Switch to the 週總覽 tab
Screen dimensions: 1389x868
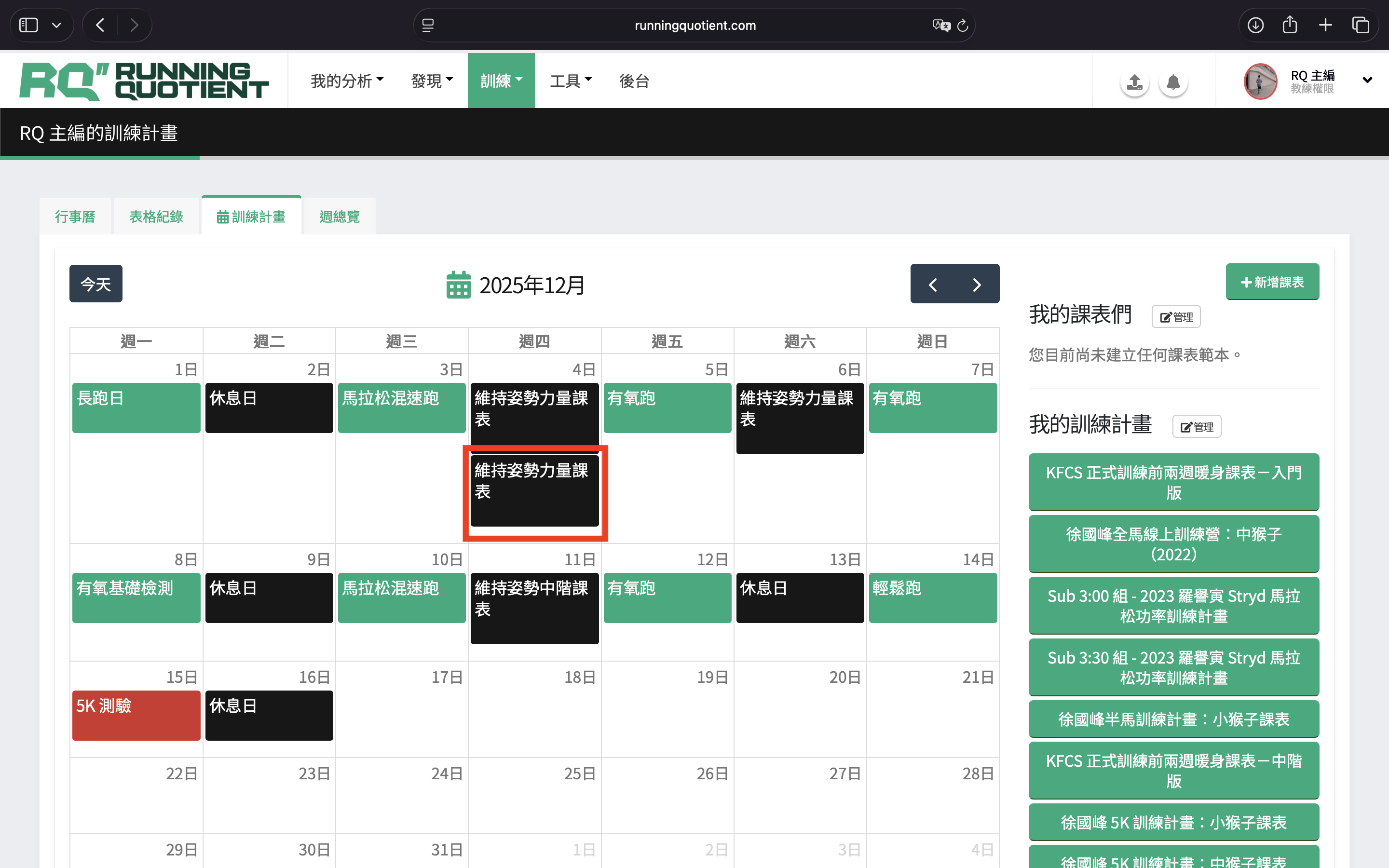point(339,217)
